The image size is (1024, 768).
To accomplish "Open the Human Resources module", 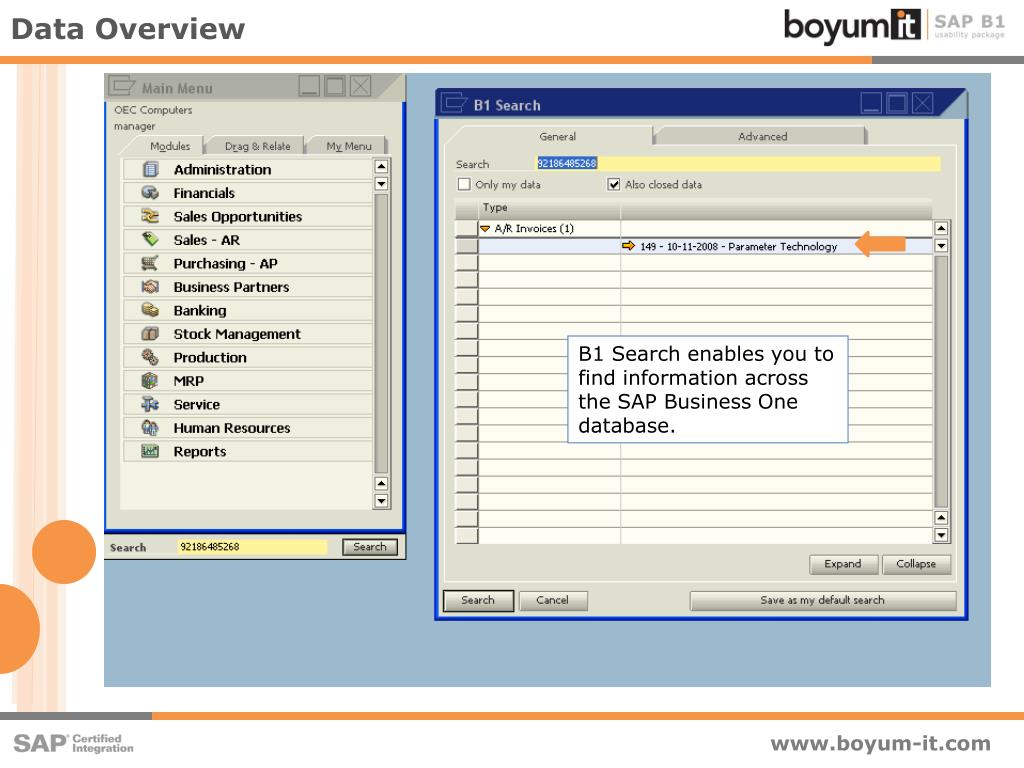I will pos(248,428).
